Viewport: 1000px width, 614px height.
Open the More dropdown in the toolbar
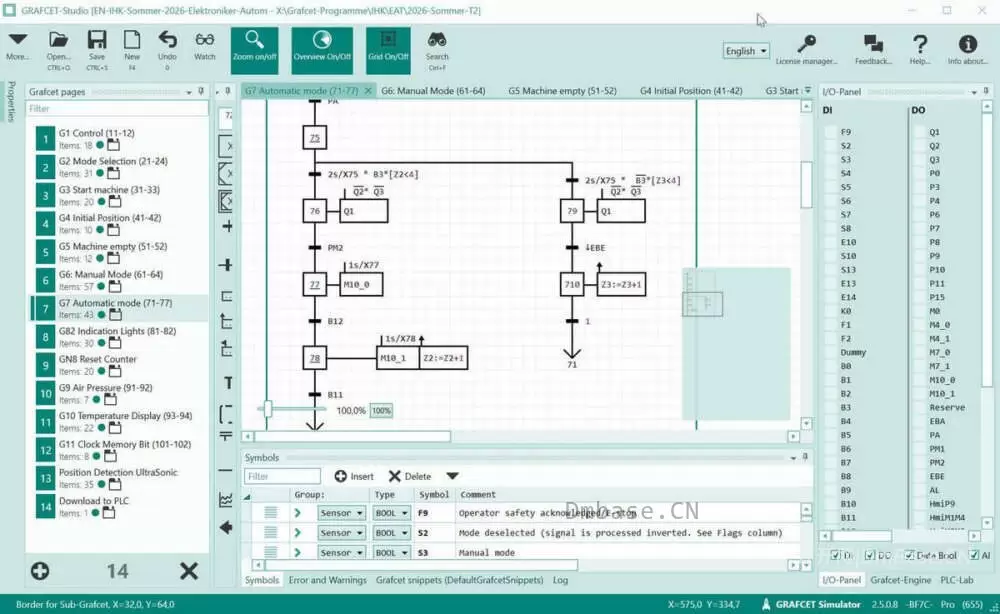pos(17,46)
